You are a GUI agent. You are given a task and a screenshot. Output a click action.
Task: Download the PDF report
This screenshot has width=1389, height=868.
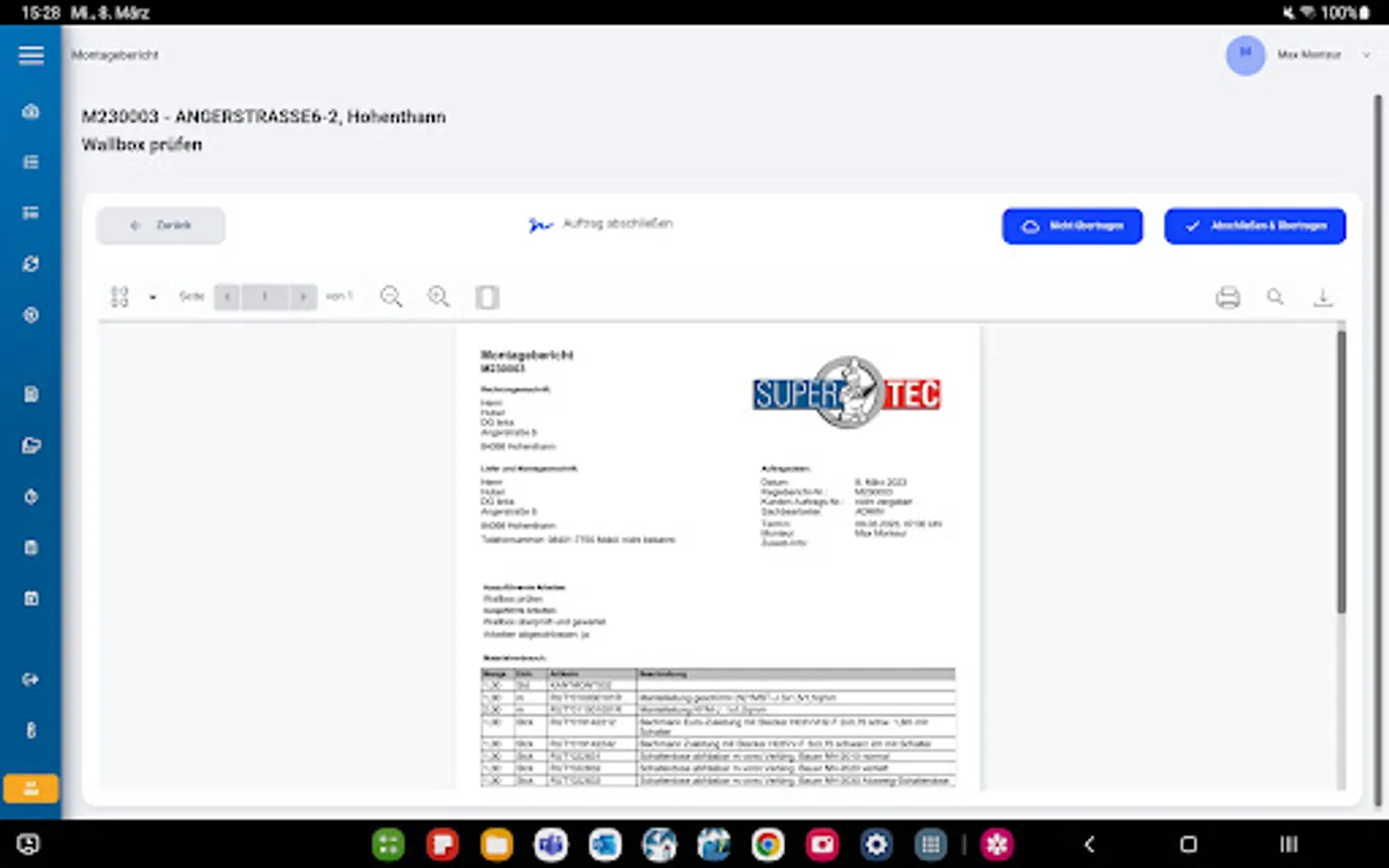(1322, 297)
